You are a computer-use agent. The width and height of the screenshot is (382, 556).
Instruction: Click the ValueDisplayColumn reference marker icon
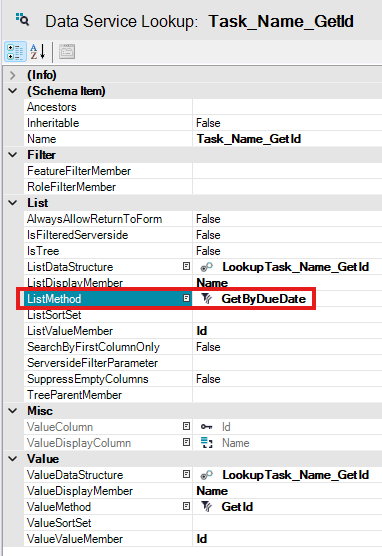click(x=186, y=443)
